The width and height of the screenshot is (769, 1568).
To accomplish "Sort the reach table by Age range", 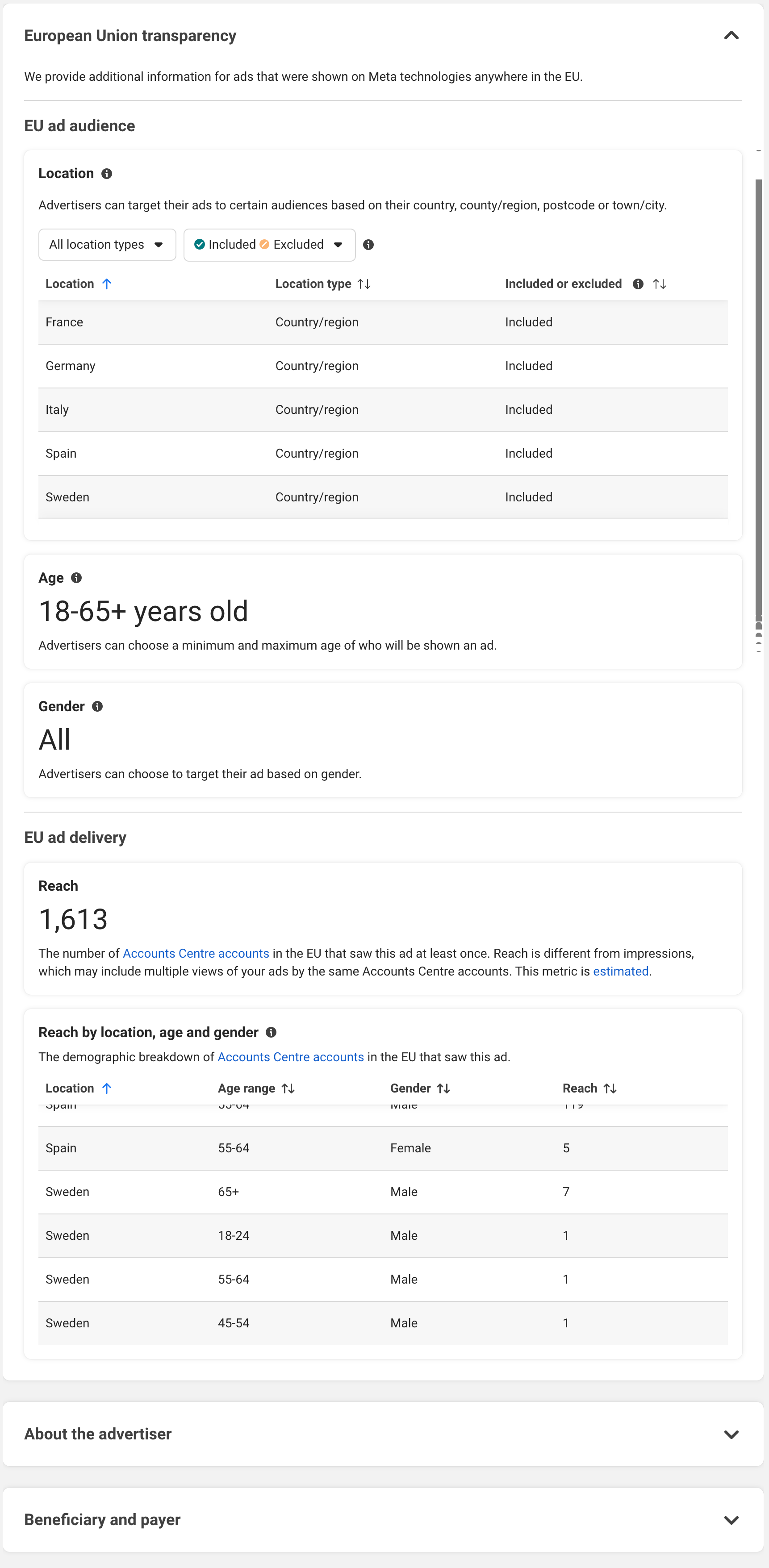I will pos(288,1088).
